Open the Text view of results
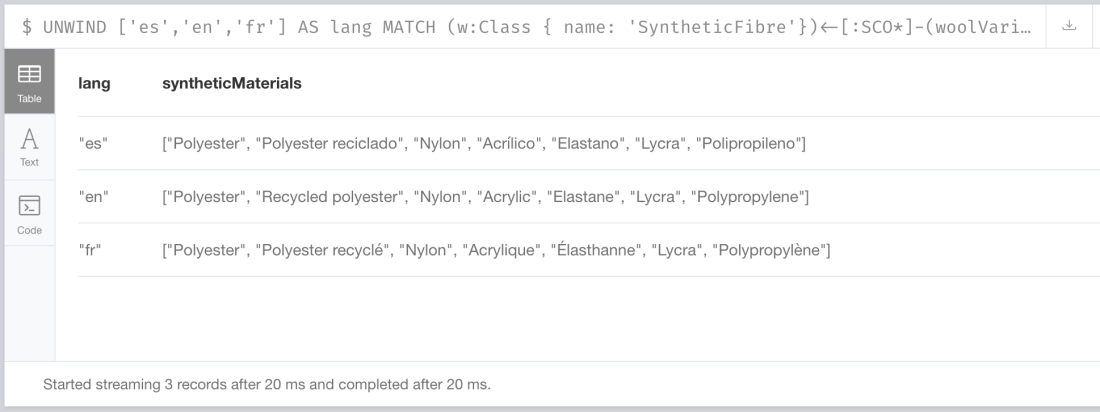The height and width of the screenshot is (412, 1100). [29, 146]
